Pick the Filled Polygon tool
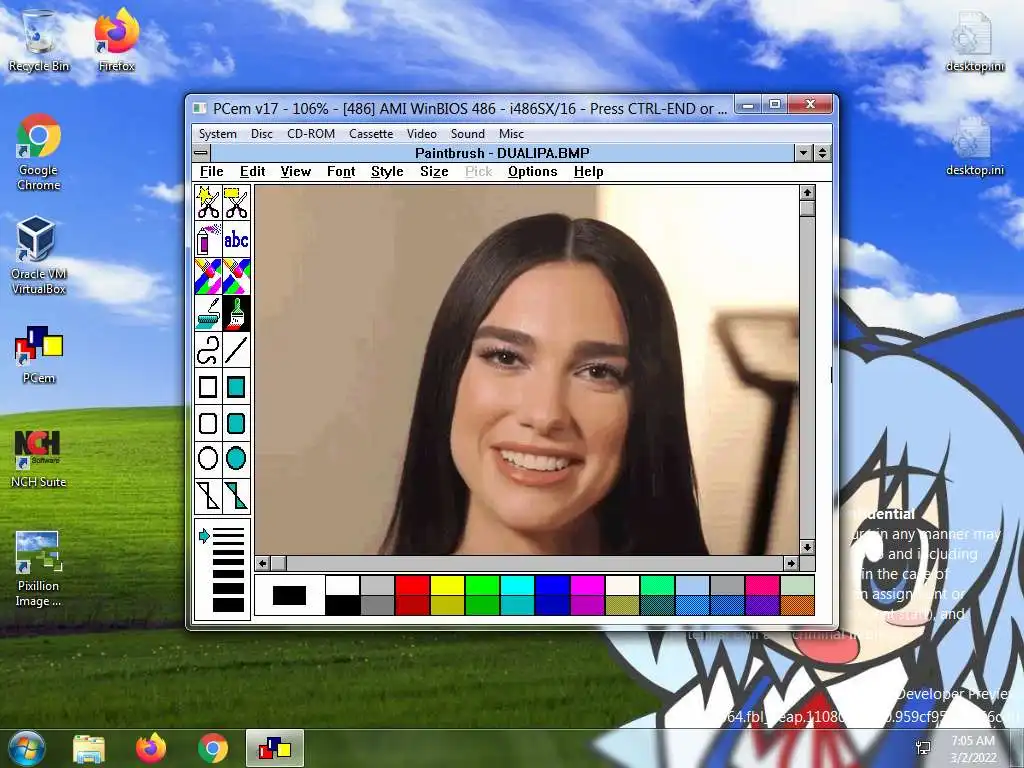 pos(236,495)
